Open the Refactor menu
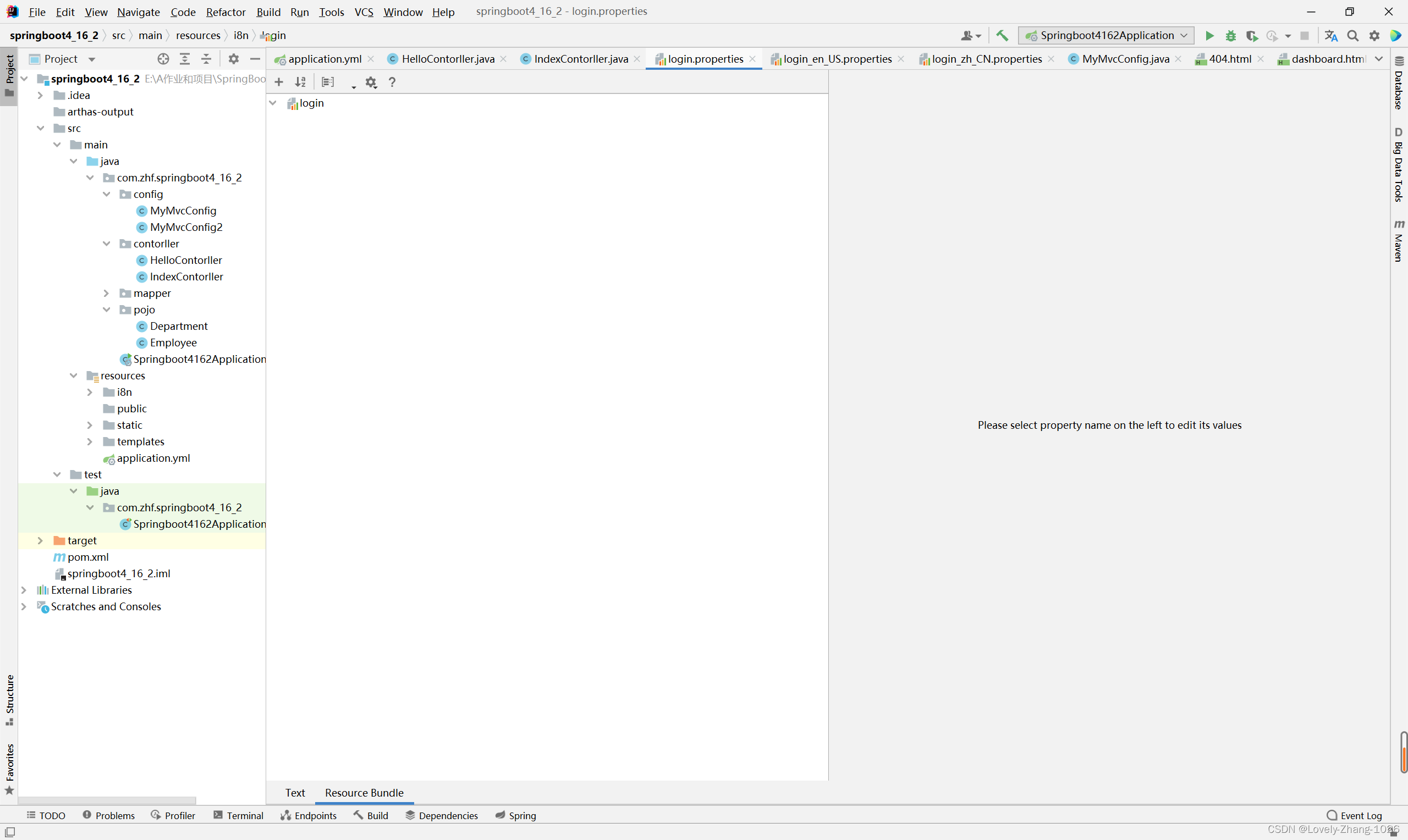The image size is (1408, 840). (x=226, y=12)
